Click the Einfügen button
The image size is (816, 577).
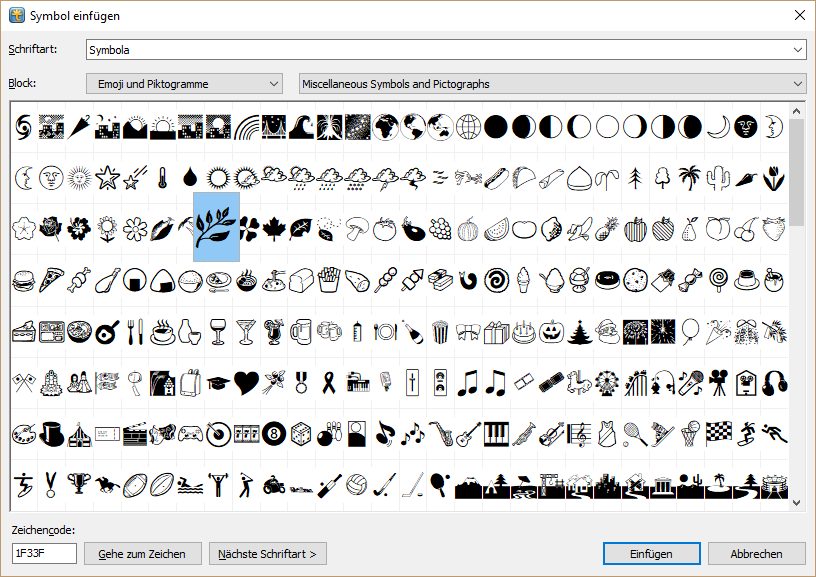pyautogui.click(x=651, y=553)
